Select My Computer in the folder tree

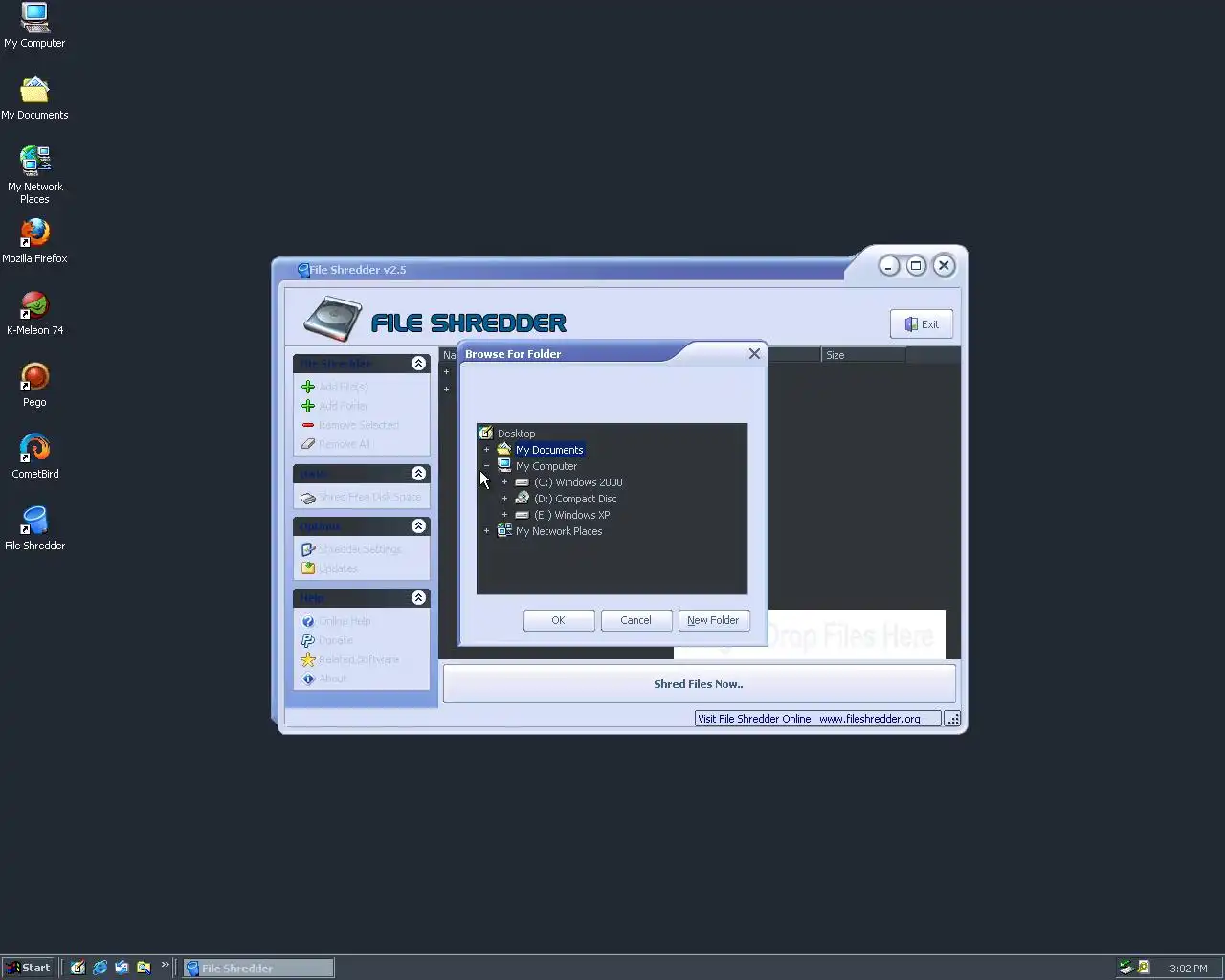pos(546,466)
